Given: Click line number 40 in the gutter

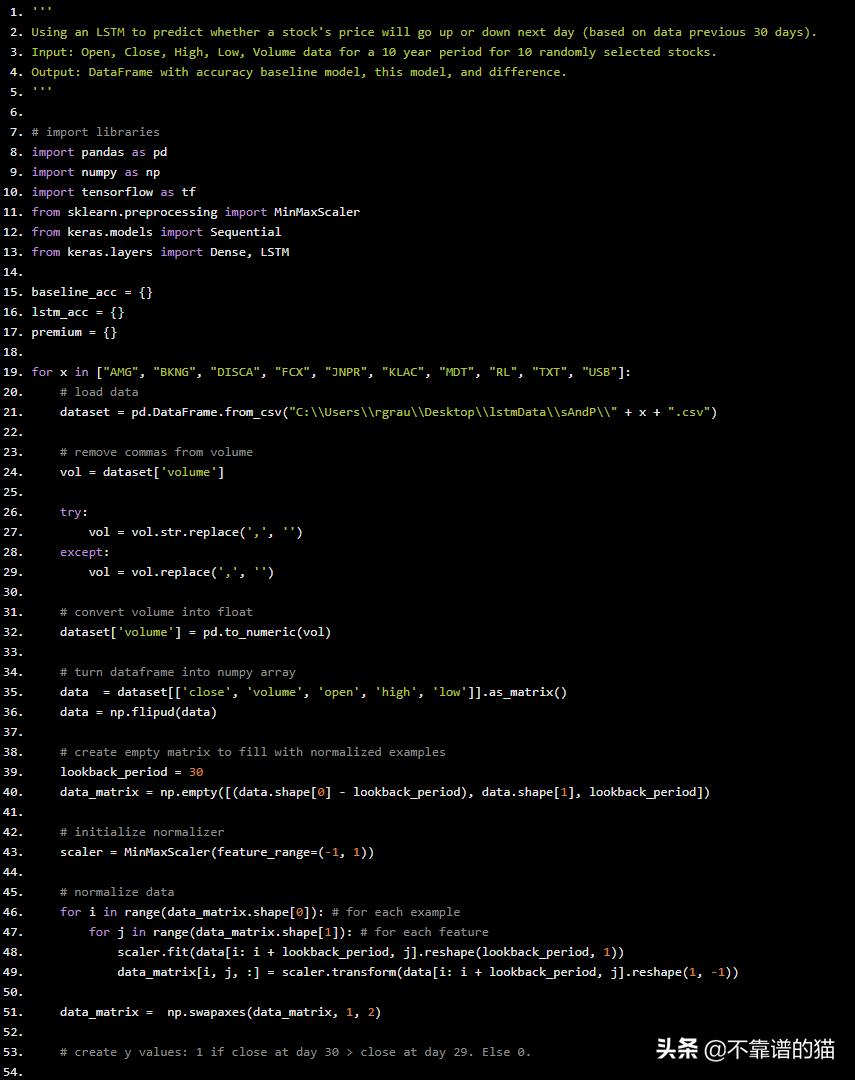Looking at the screenshot, I should pos(12,791).
